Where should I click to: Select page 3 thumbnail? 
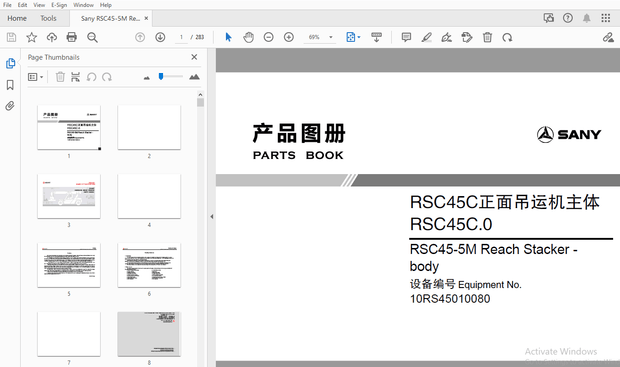(69, 196)
